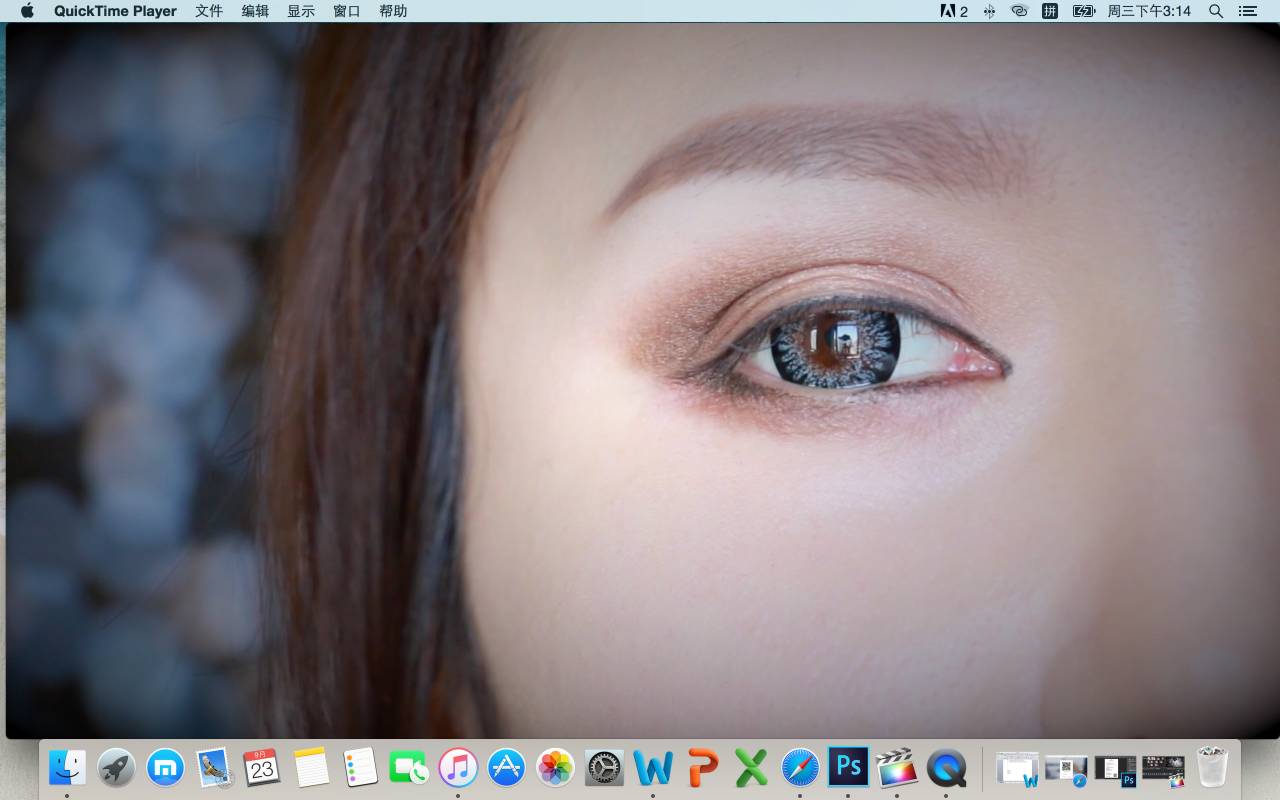The width and height of the screenshot is (1280, 800).
Task: Open WPS Writer blue W icon
Action: (x=653, y=768)
